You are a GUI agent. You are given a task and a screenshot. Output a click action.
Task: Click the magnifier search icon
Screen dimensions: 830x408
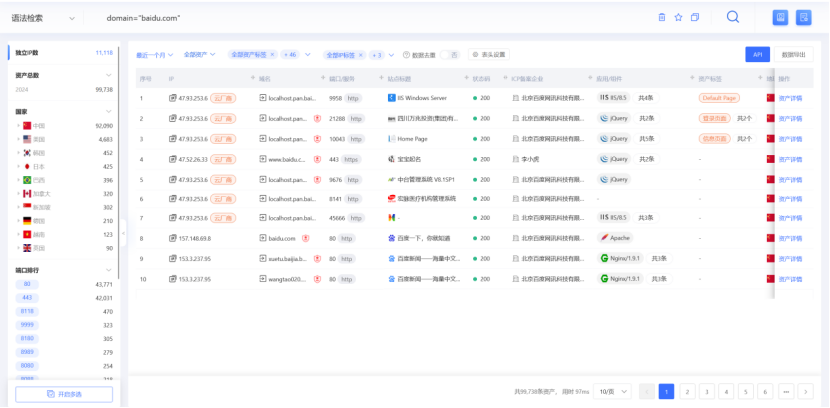click(733, 17)
